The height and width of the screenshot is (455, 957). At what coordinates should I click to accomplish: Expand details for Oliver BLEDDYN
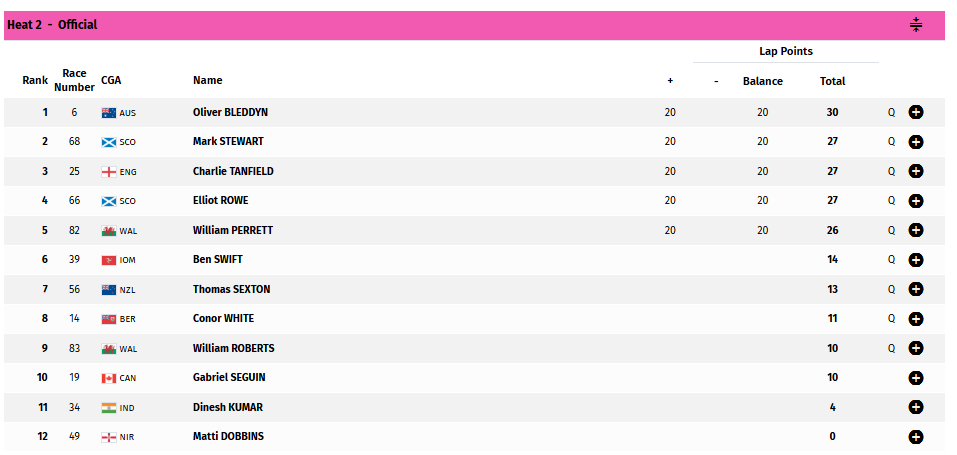point(915,112)
